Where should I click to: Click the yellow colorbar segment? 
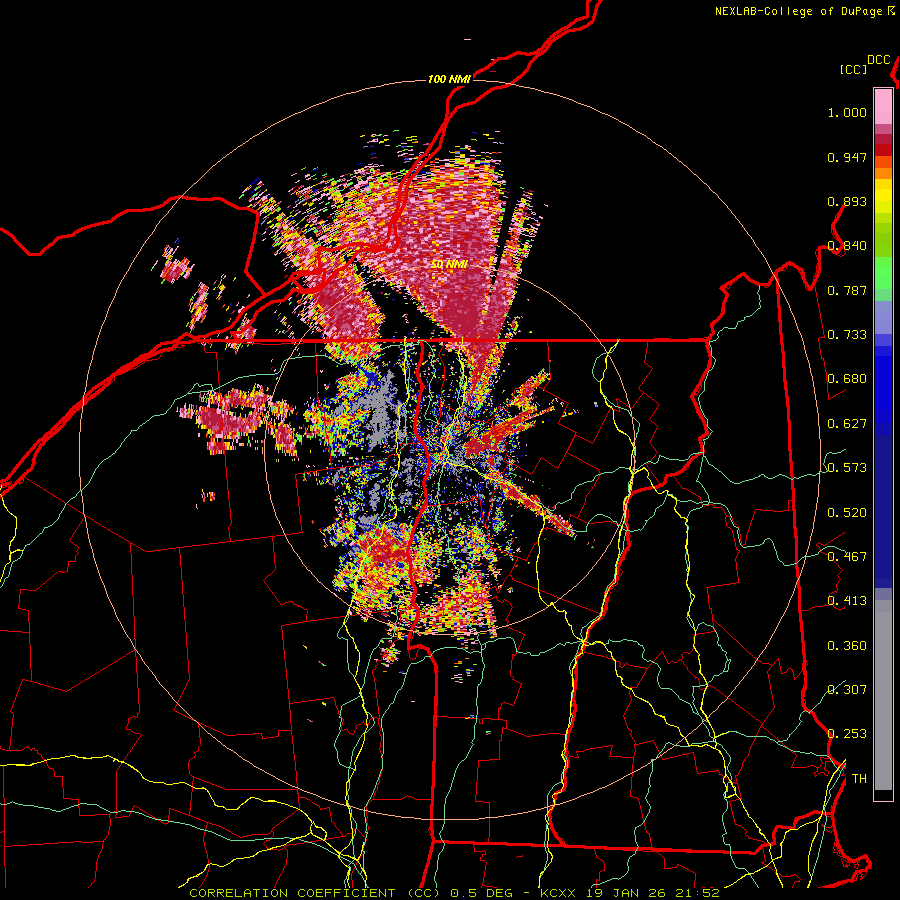point(883,197)
